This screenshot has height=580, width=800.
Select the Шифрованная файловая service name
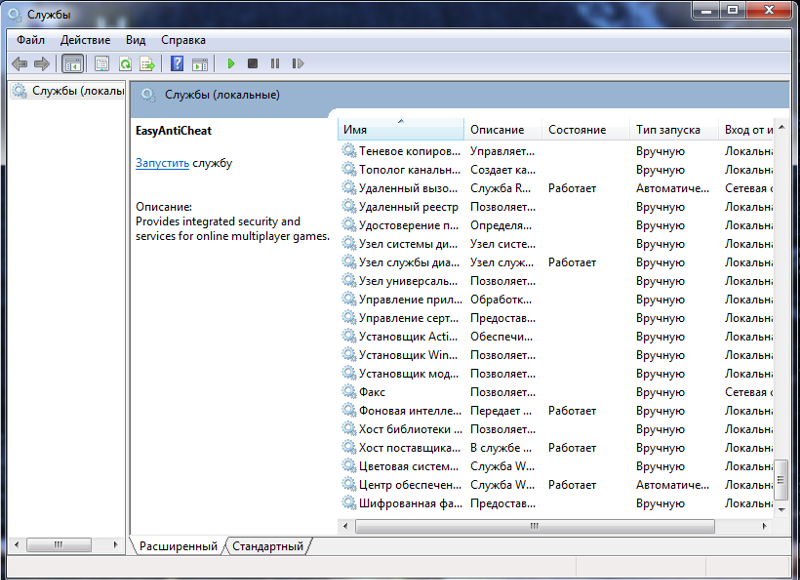point(410,503)
